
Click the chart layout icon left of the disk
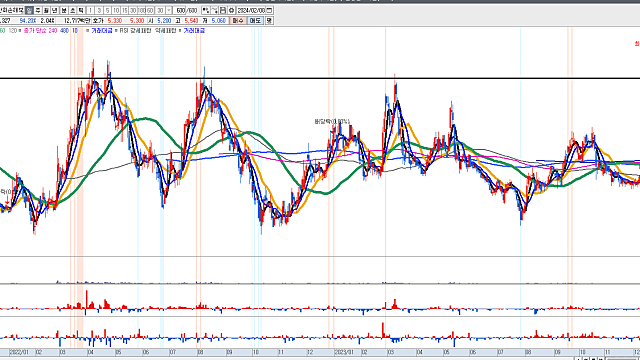point(214,11)
